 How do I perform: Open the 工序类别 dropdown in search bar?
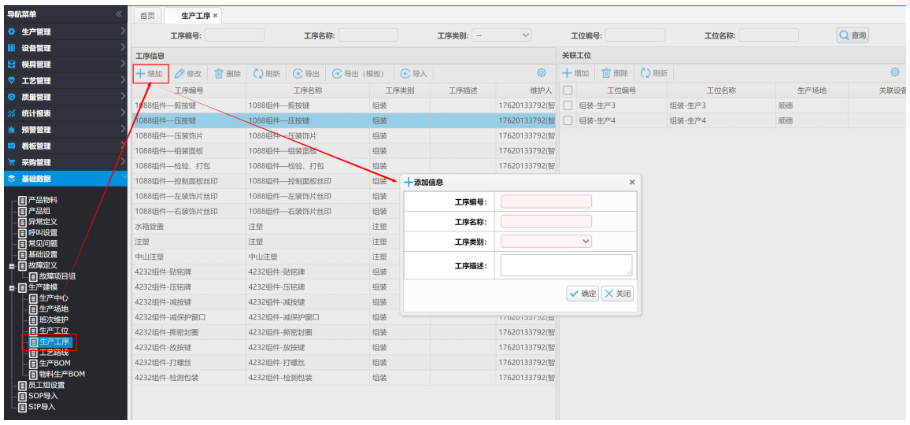tap(502, 35)
